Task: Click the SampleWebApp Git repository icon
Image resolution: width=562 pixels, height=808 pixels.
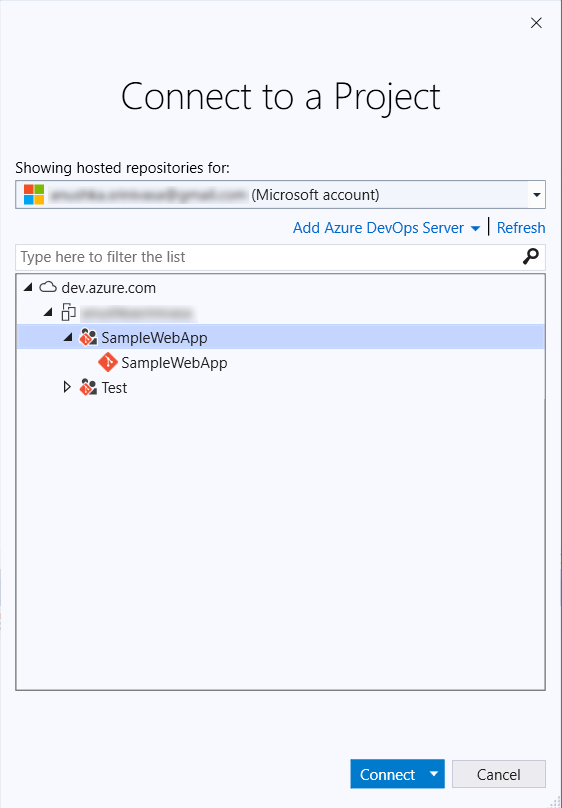Action: click(108, 363)
